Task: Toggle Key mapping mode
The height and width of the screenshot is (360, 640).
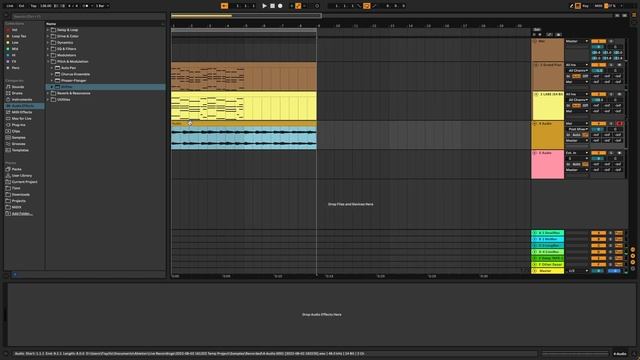Action: coord(585,6)
